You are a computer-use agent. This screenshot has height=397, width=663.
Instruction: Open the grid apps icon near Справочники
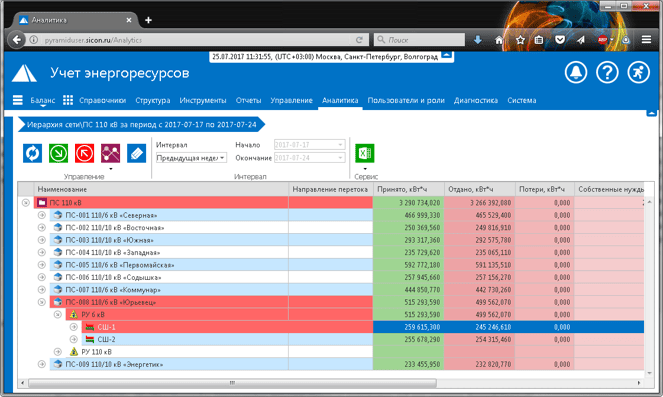point(68,100)
